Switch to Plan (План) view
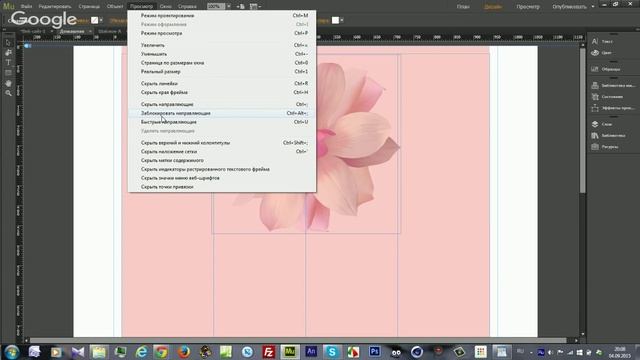Viewport: 640px width, 360px height. point(463,7)
